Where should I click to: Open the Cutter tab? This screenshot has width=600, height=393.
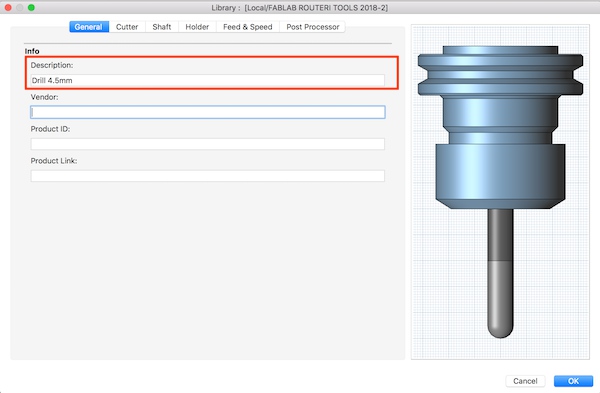coord(127,27)
